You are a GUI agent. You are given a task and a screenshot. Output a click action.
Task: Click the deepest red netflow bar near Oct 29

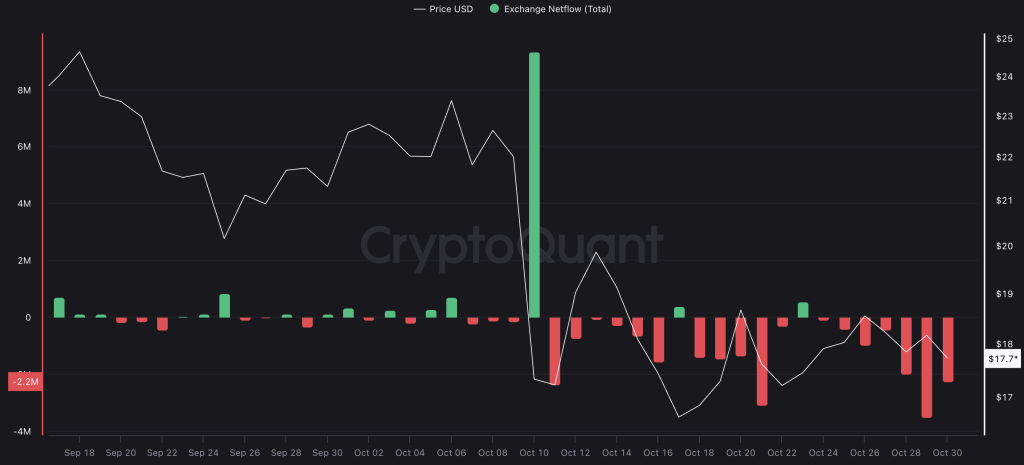click(x=927, y=367)
